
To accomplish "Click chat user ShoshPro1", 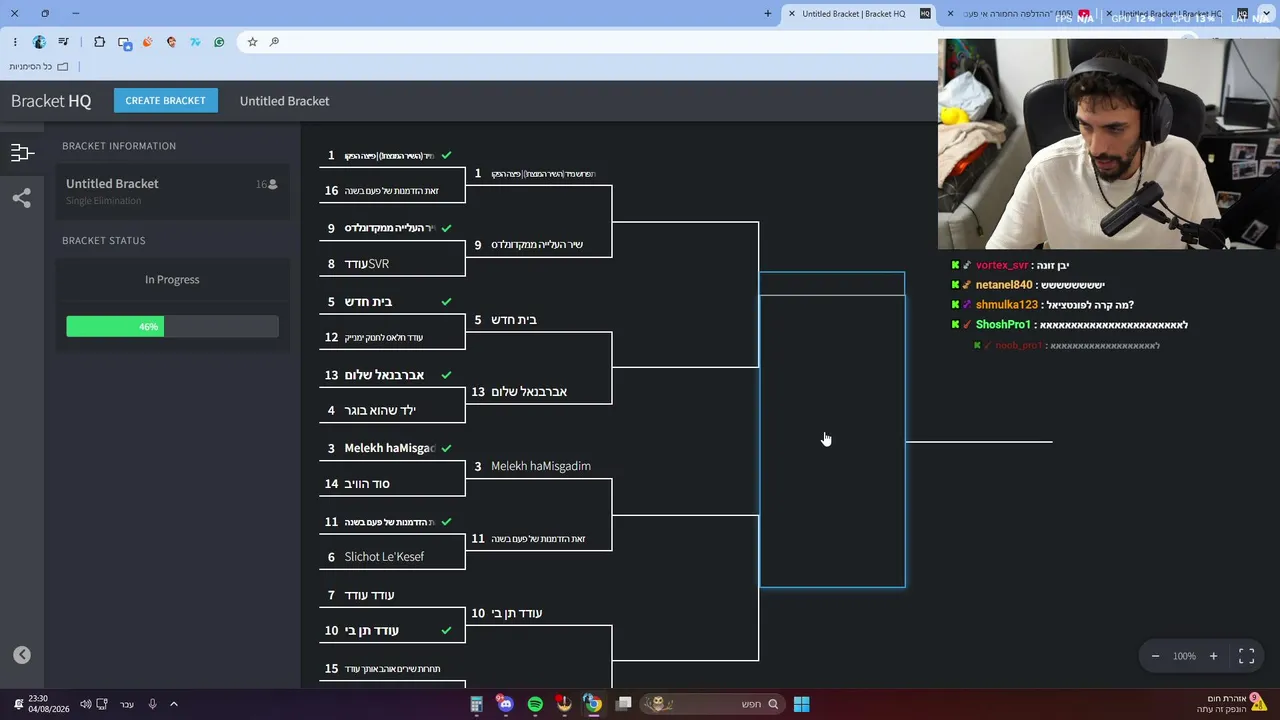I will pos(1003,325).
